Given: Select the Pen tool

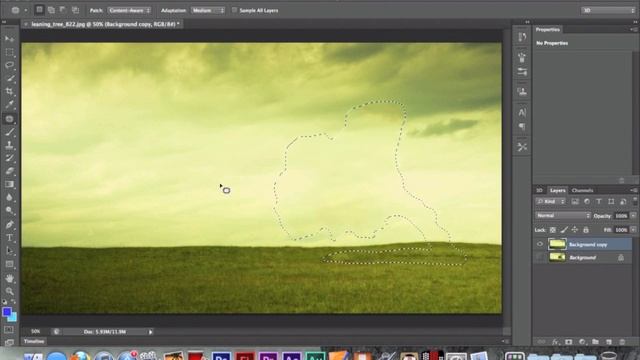Looking at the screenshot, I should [x=9, y=224].
